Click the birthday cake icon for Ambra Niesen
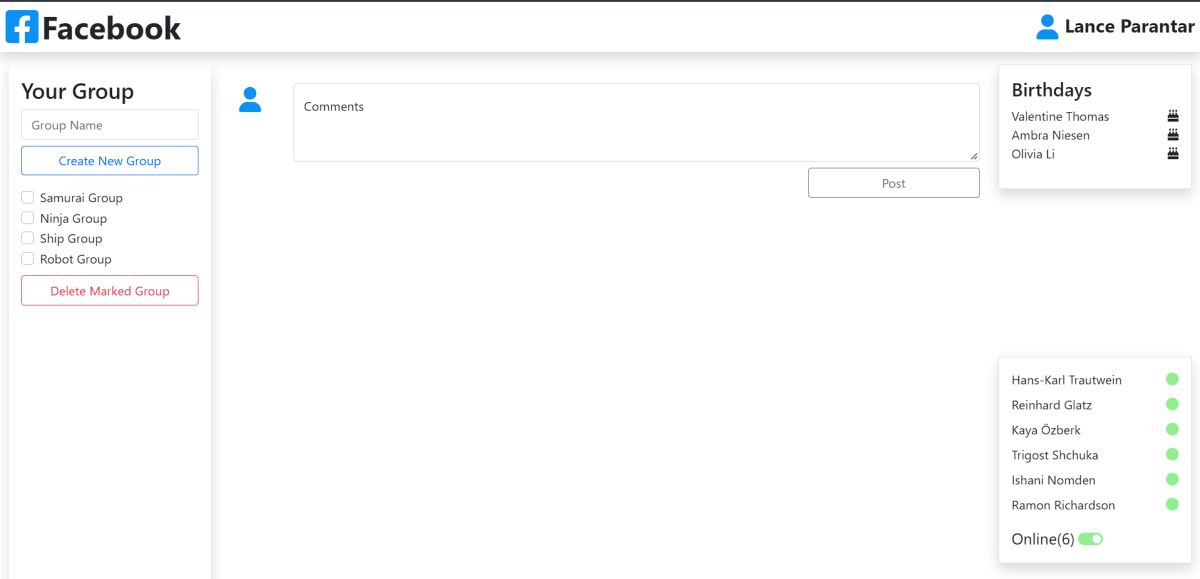The image size is (1200, 579). (x=1173, y=135)
